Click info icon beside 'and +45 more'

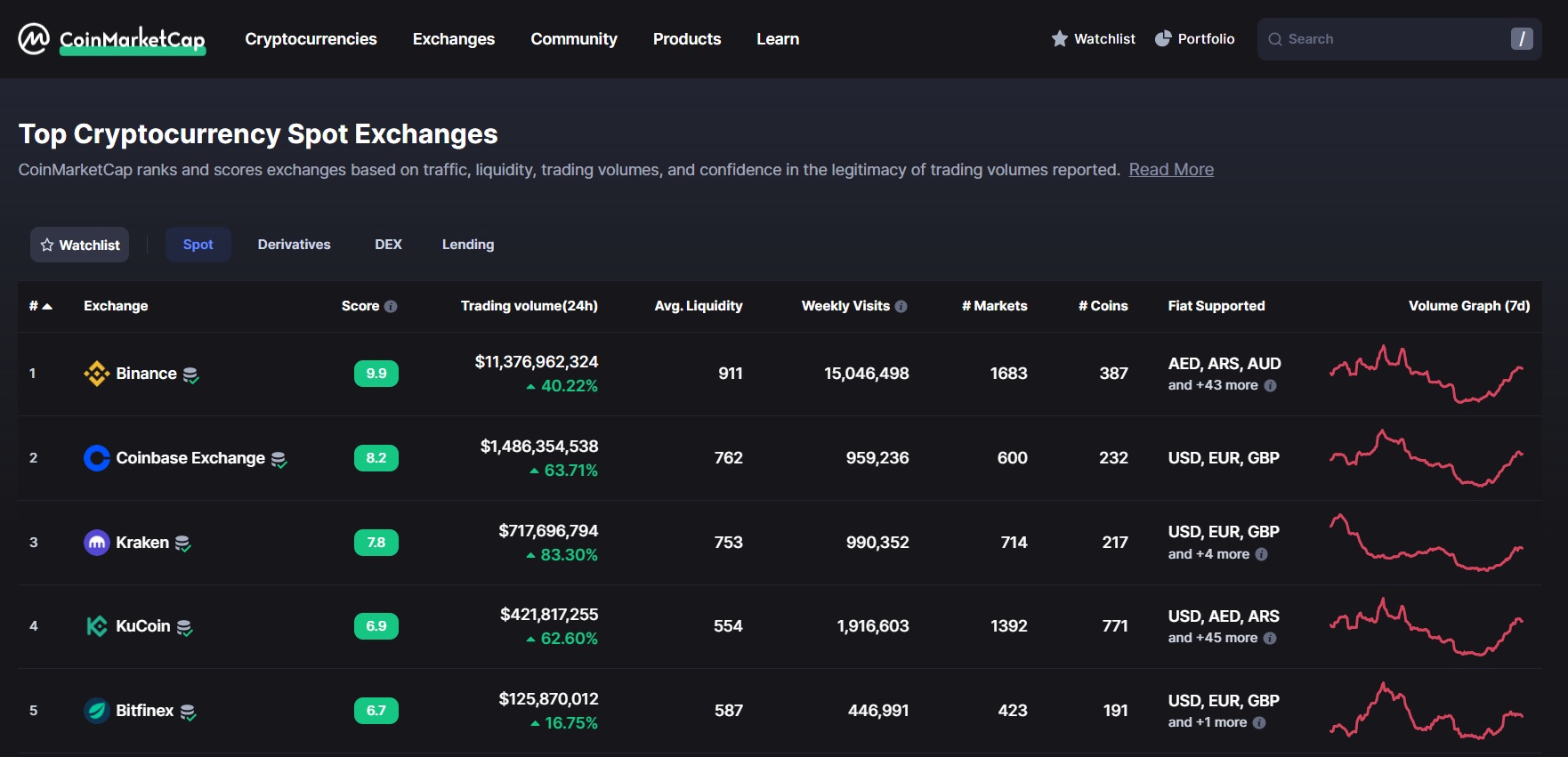1270,639
